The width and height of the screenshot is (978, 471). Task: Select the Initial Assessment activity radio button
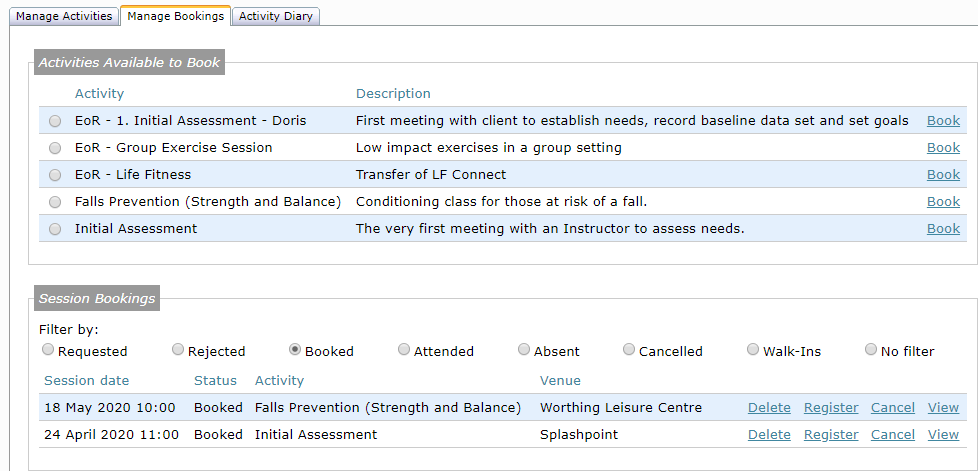55,229
